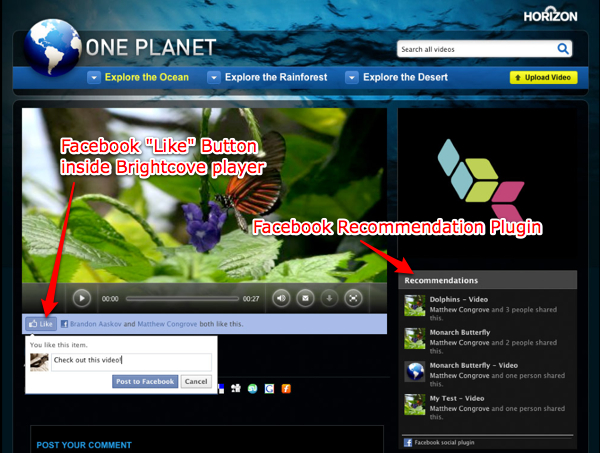Share via the orange Furl icon
This screenshot has width=600, height=453.
tap(286, 389)
